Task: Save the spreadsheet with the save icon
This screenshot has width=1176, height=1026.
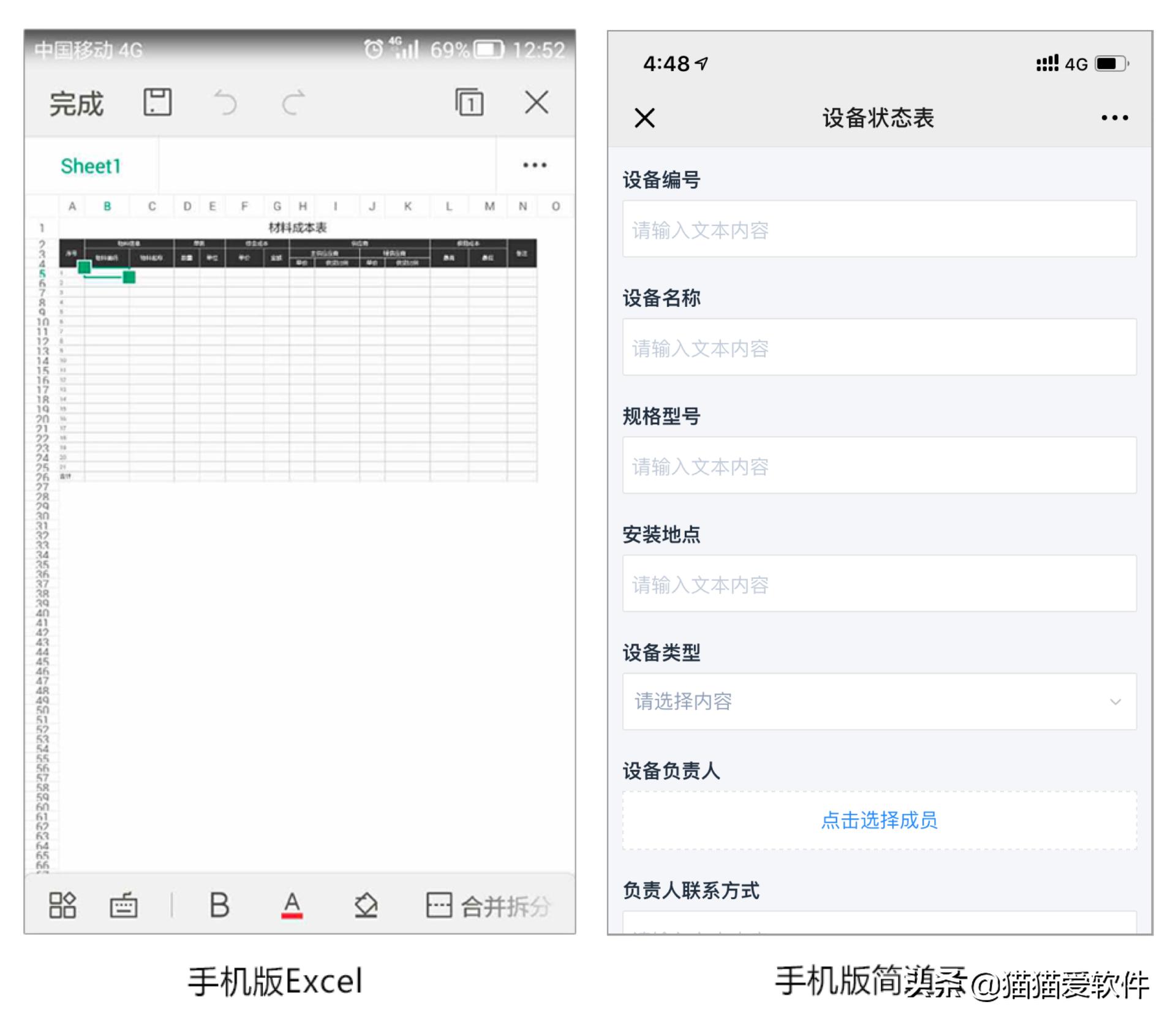Action: click(158, 103)
